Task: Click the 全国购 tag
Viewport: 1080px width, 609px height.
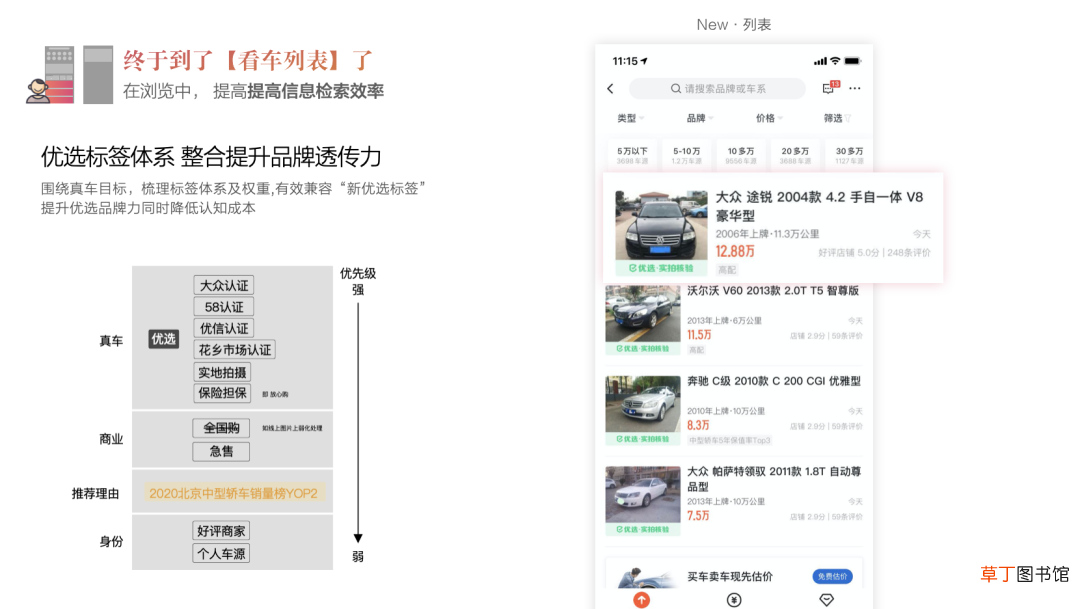Action: (x=221, y=428)
